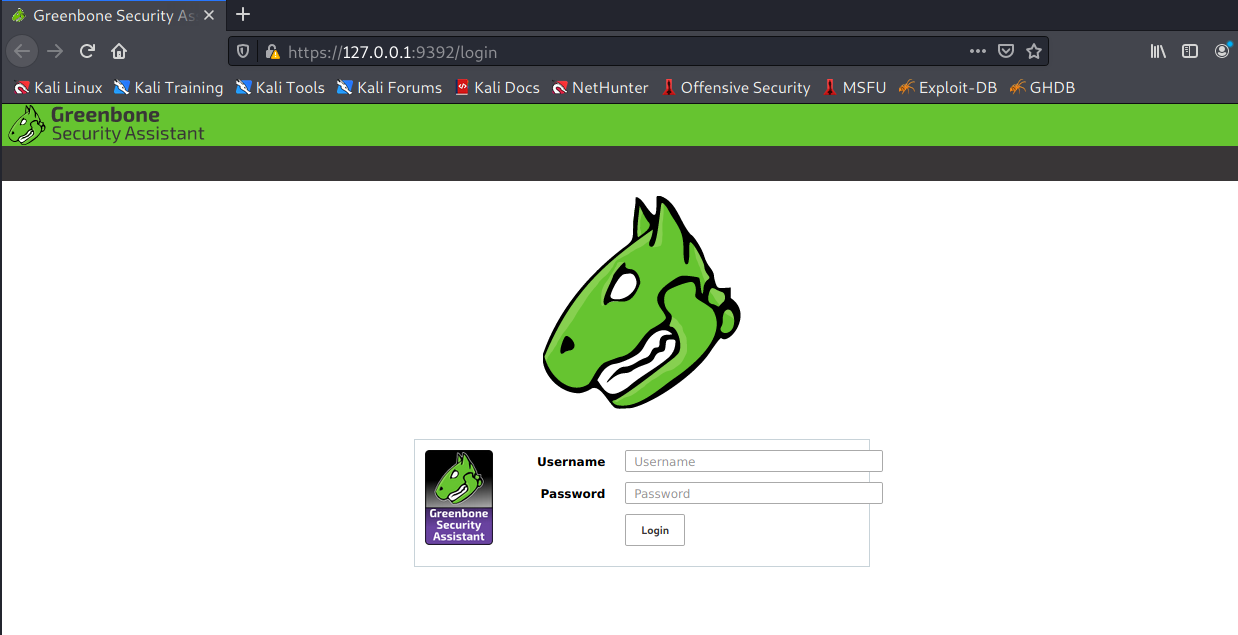Image resolution: width=1238 pixels, height=635 pixels.
Task: Open the Kali Tools bookmark
Action: tap(280, 88)
